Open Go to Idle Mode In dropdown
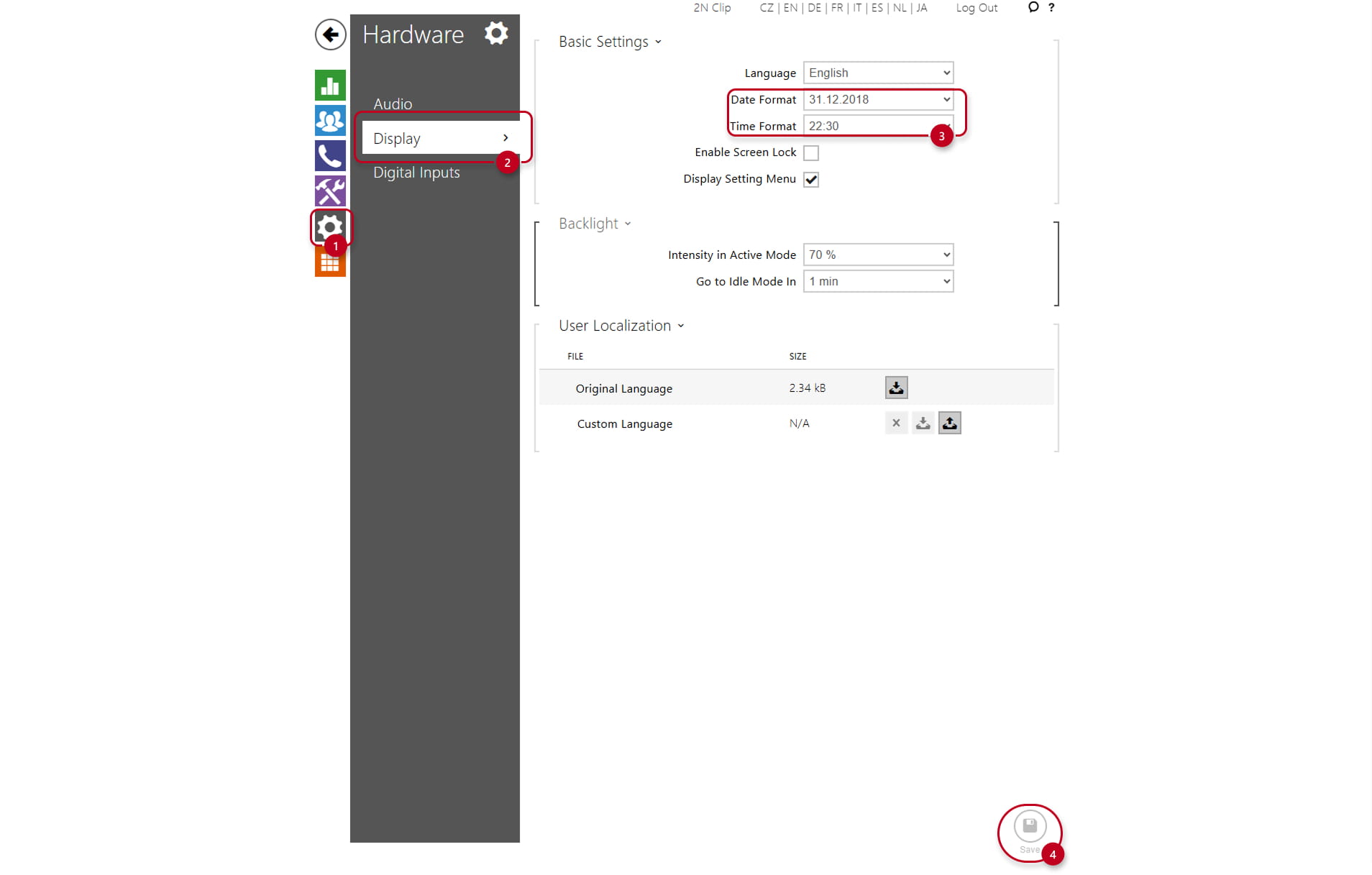The height and width of the screenshot is (875, 1372). coord(878,281)
